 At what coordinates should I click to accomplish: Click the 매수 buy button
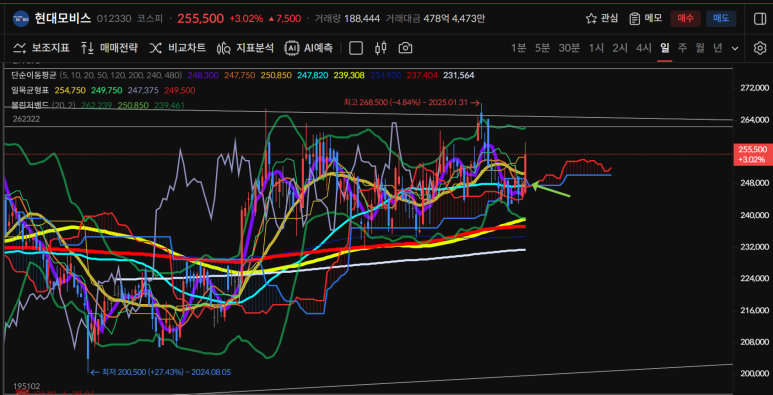[685, 18]
